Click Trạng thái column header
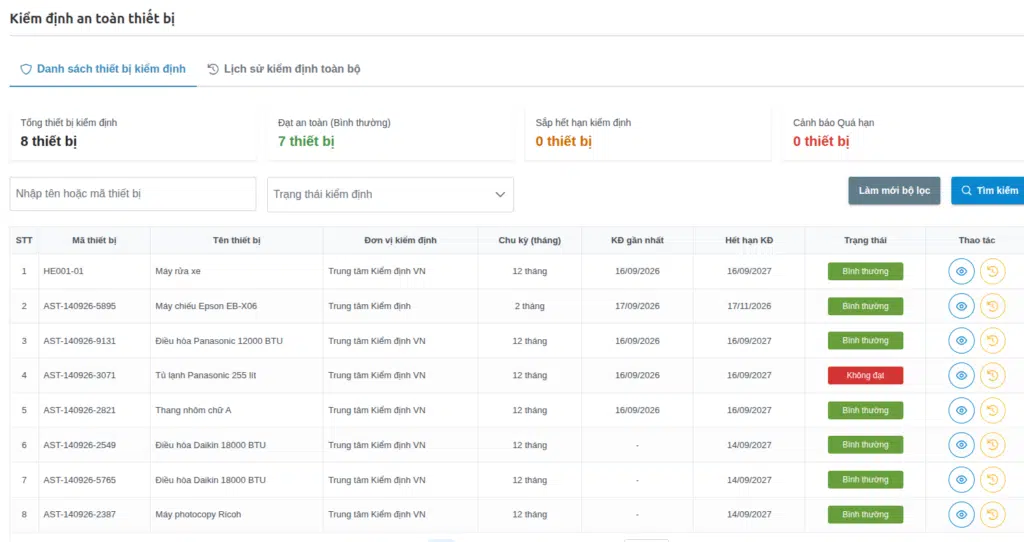Image resolution: width=1024 pixels, height=542 pixels. click(865, 240)
